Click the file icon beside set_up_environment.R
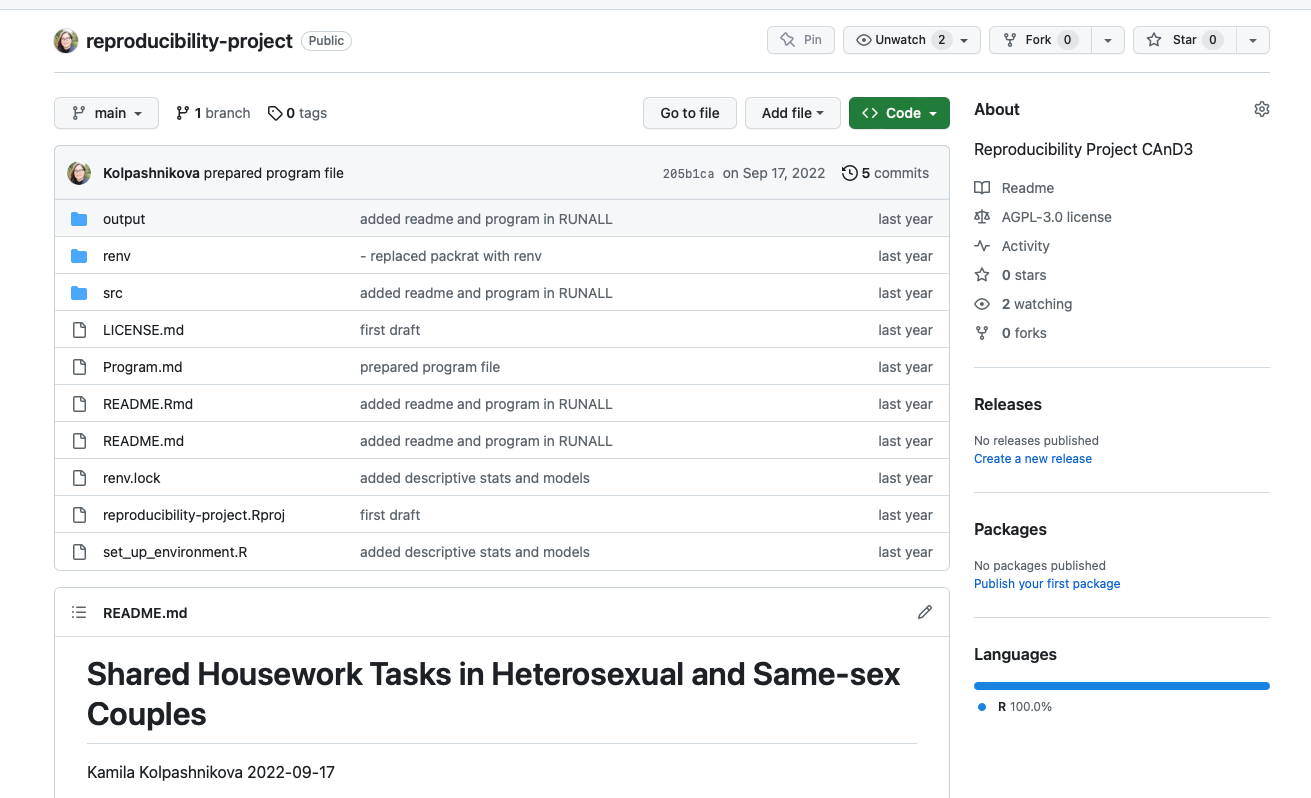This screenshot has width=1311, height=798. click(79, 552)
